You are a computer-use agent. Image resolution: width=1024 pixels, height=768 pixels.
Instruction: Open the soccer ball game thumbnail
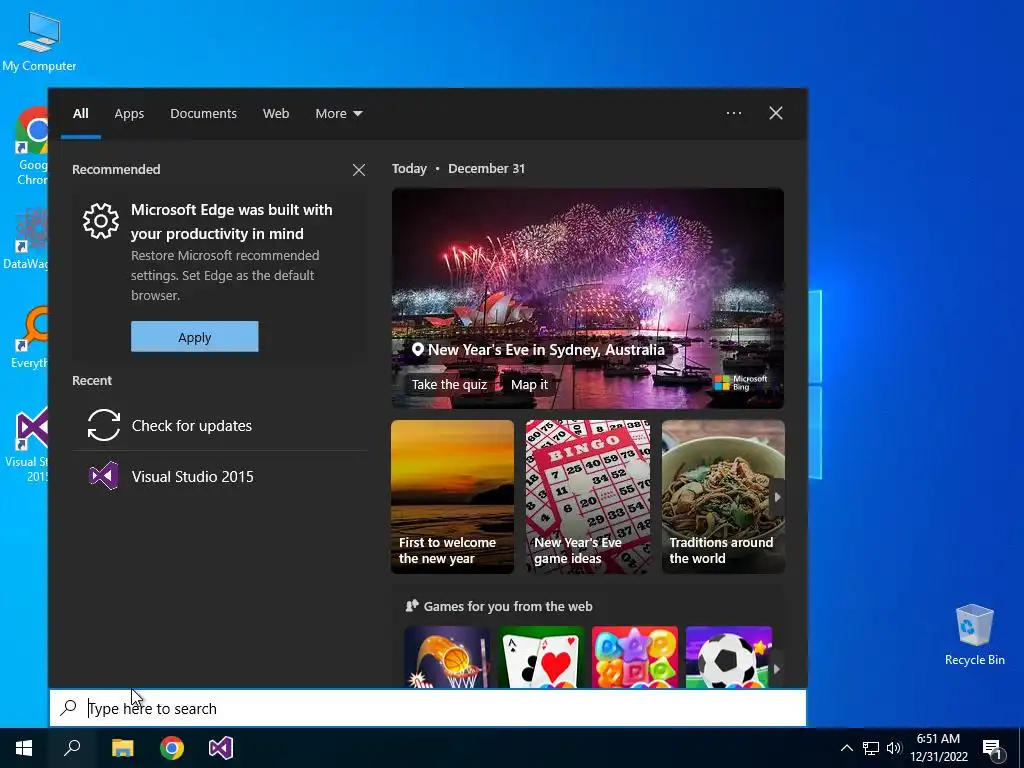coord(729,657)
